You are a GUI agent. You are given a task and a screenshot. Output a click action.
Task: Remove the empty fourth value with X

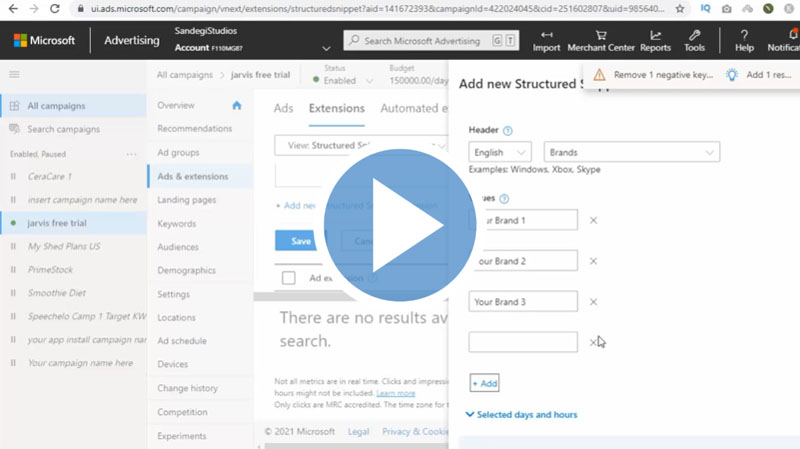pyautogui.click(x=593, y=342)
